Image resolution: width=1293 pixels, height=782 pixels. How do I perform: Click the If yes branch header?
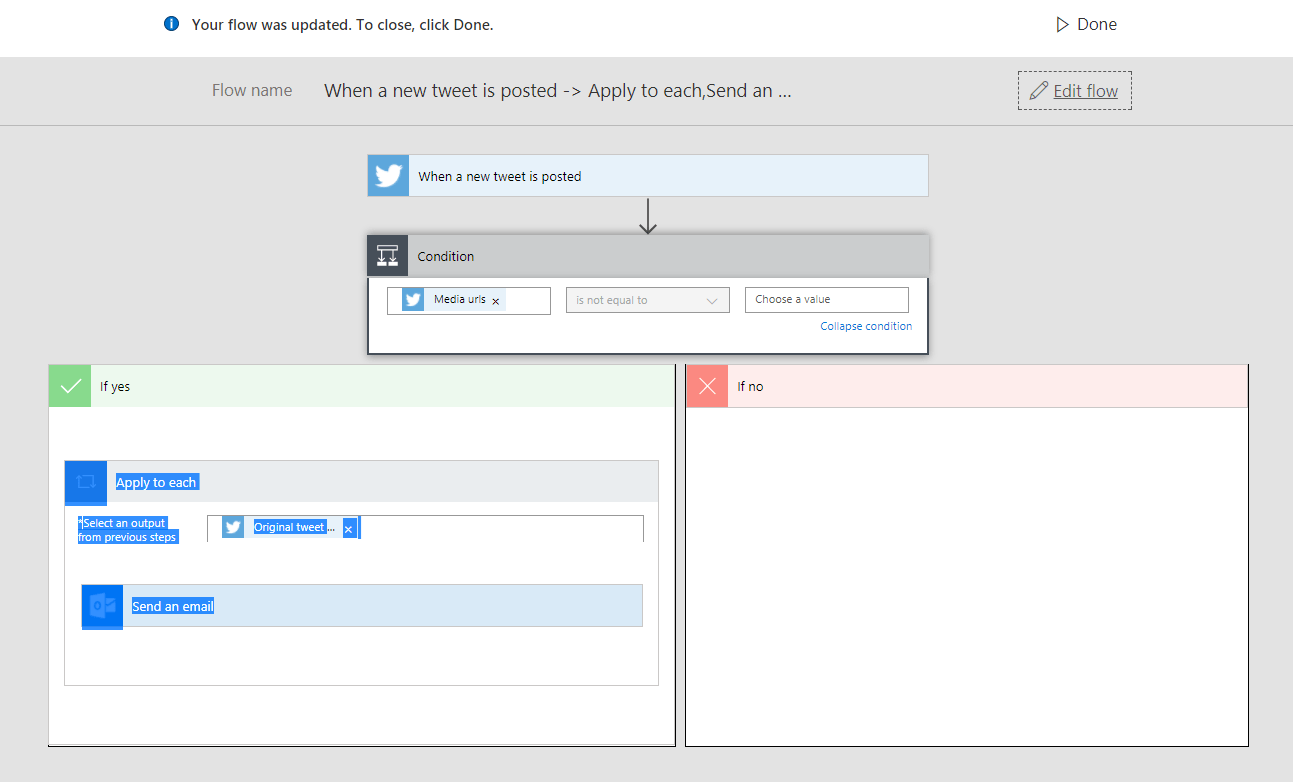[362, 386]
